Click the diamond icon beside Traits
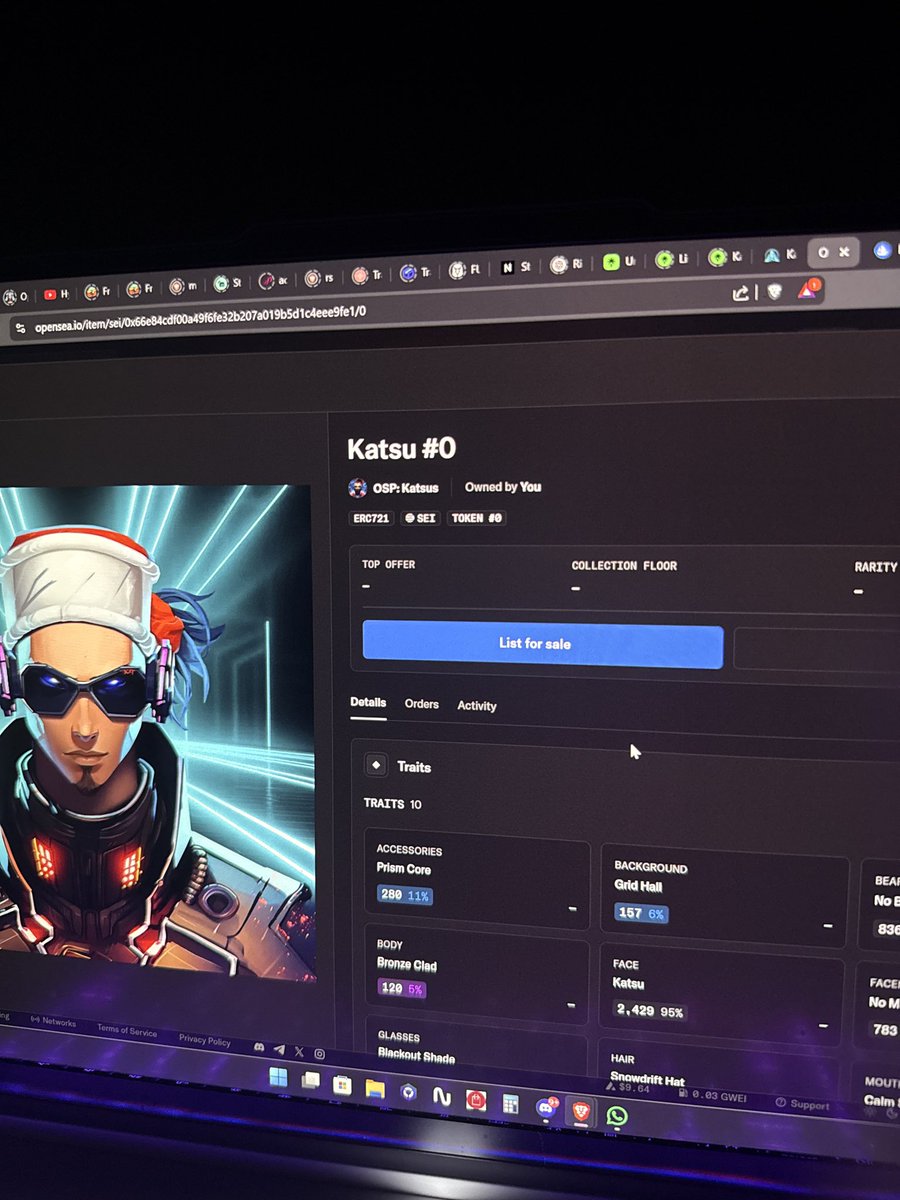Image resolution: width=900 pixels, height=1200 pixels. [377, 765]
